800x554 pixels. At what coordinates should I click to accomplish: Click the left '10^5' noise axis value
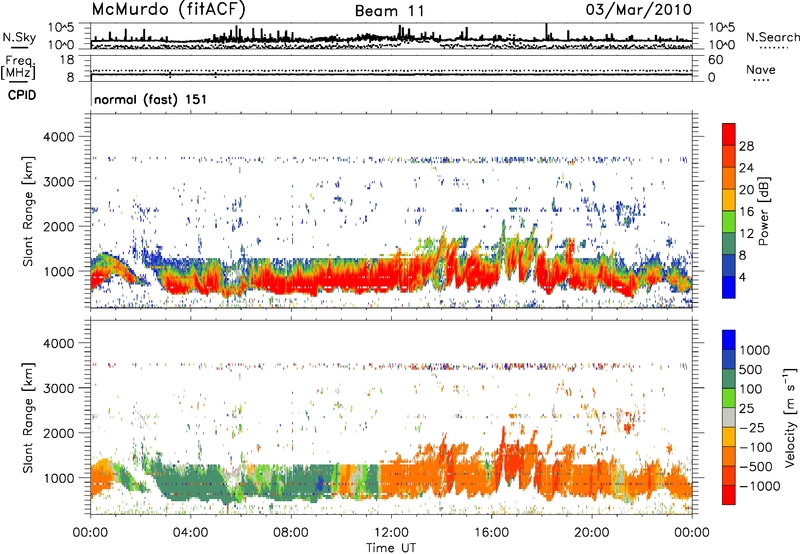pos(61,27)
